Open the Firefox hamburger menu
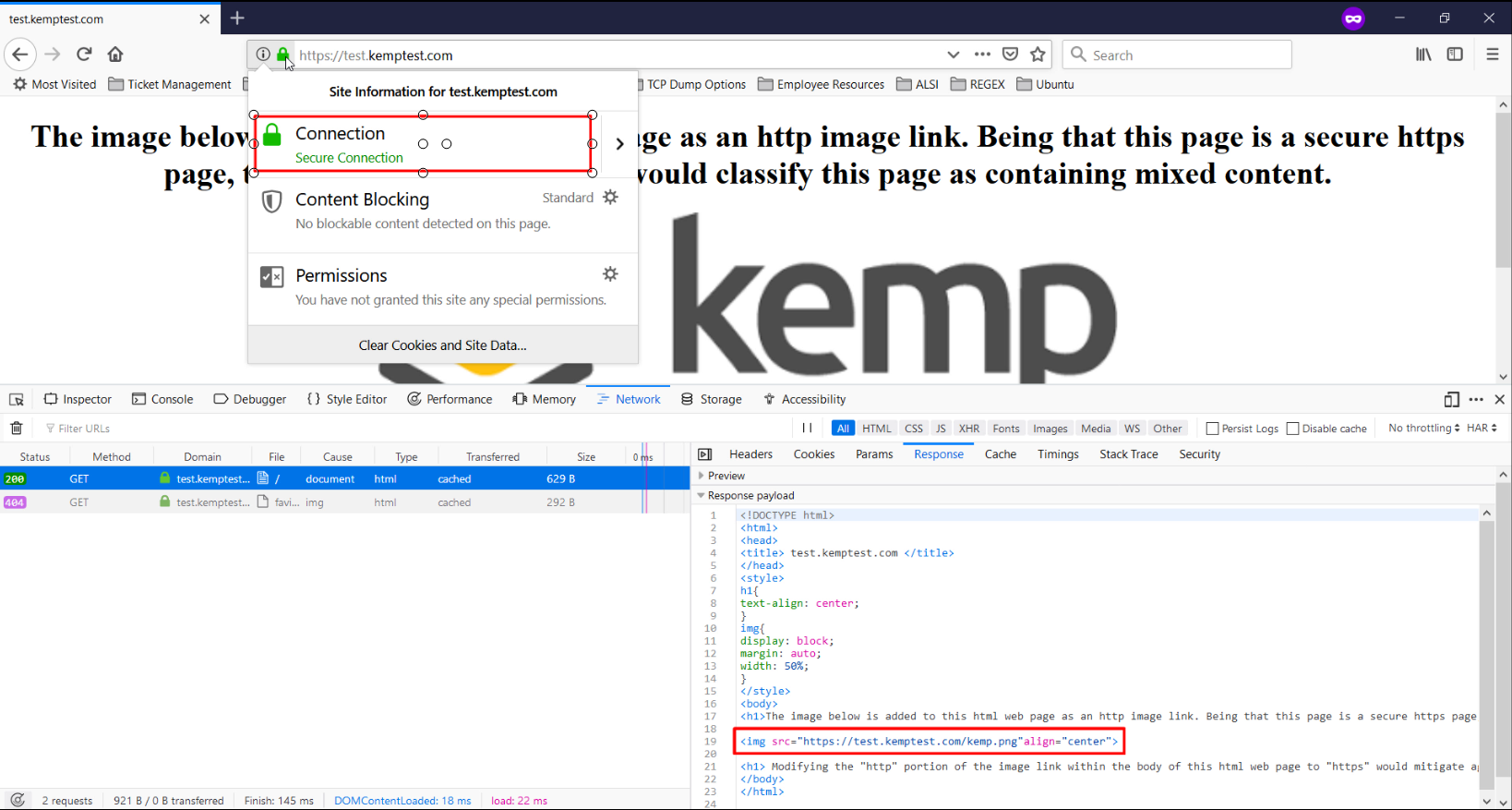 [1493, 54]
